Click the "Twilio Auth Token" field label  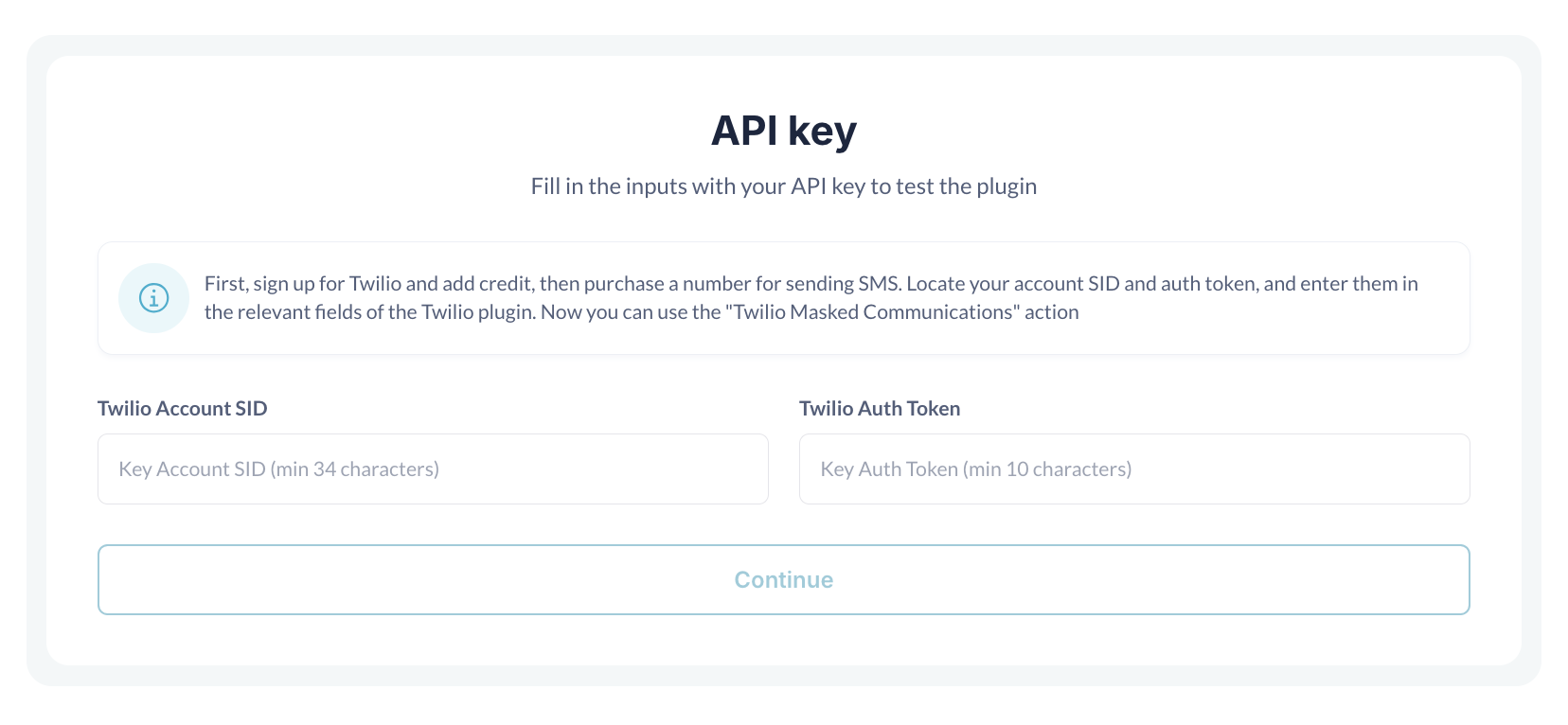879,408
